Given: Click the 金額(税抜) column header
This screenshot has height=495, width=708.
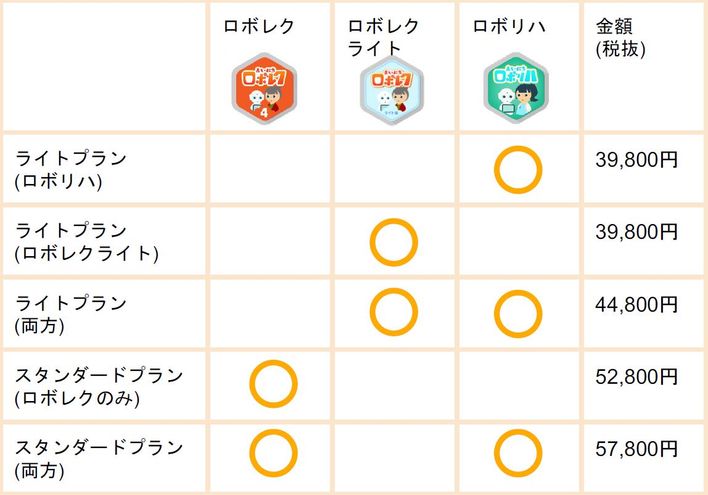Looking at the screenshot, I should pos(621,38).
